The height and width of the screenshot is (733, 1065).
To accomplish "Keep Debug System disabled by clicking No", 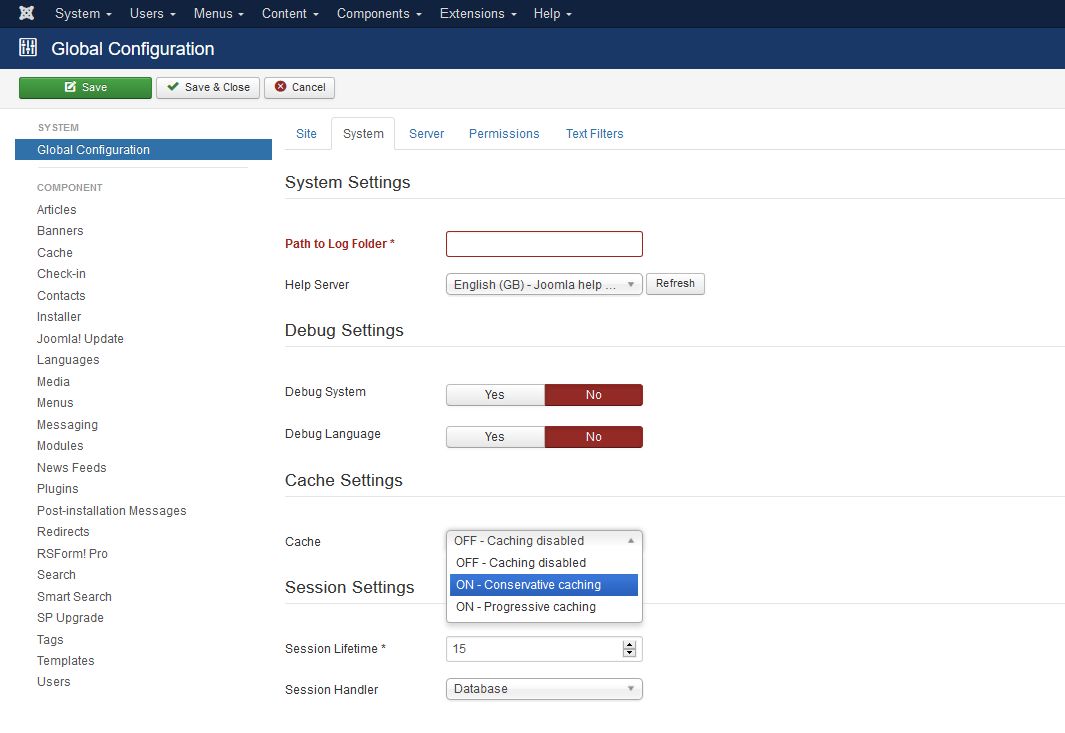I will tap(593, 394).
